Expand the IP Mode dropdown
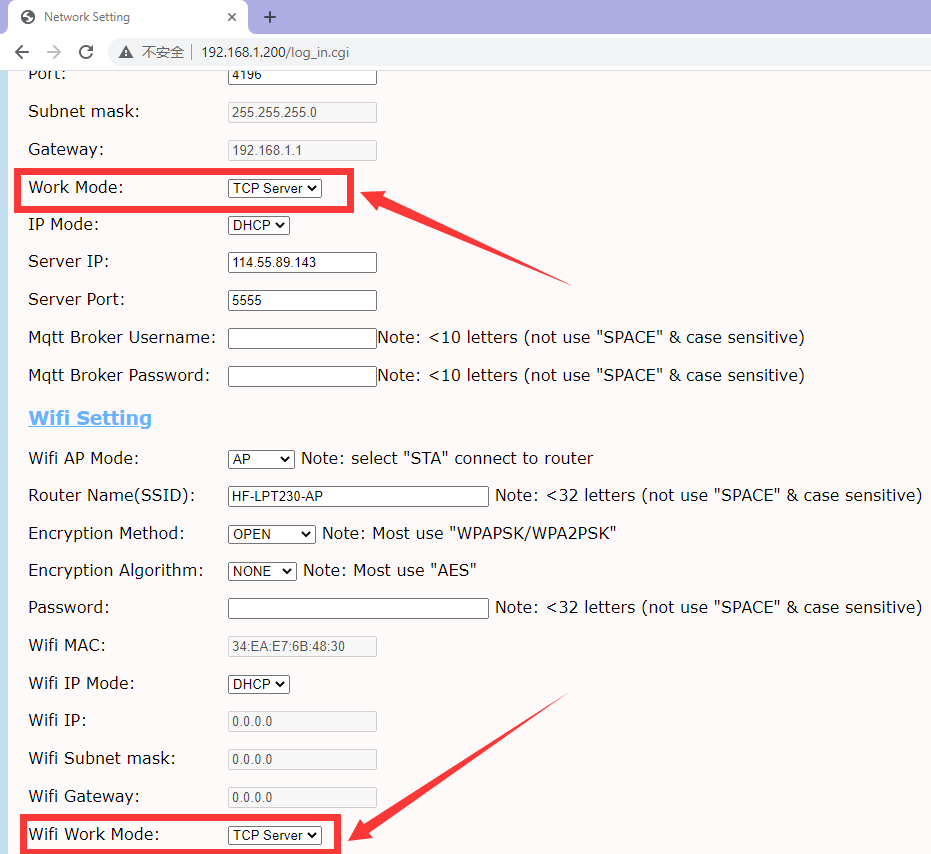 (259, 225)
